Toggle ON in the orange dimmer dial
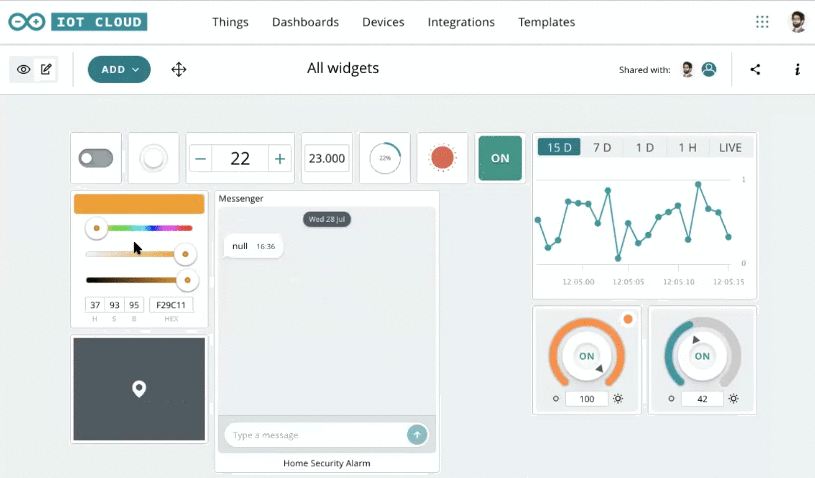815x478 pixels. point(587,356)
